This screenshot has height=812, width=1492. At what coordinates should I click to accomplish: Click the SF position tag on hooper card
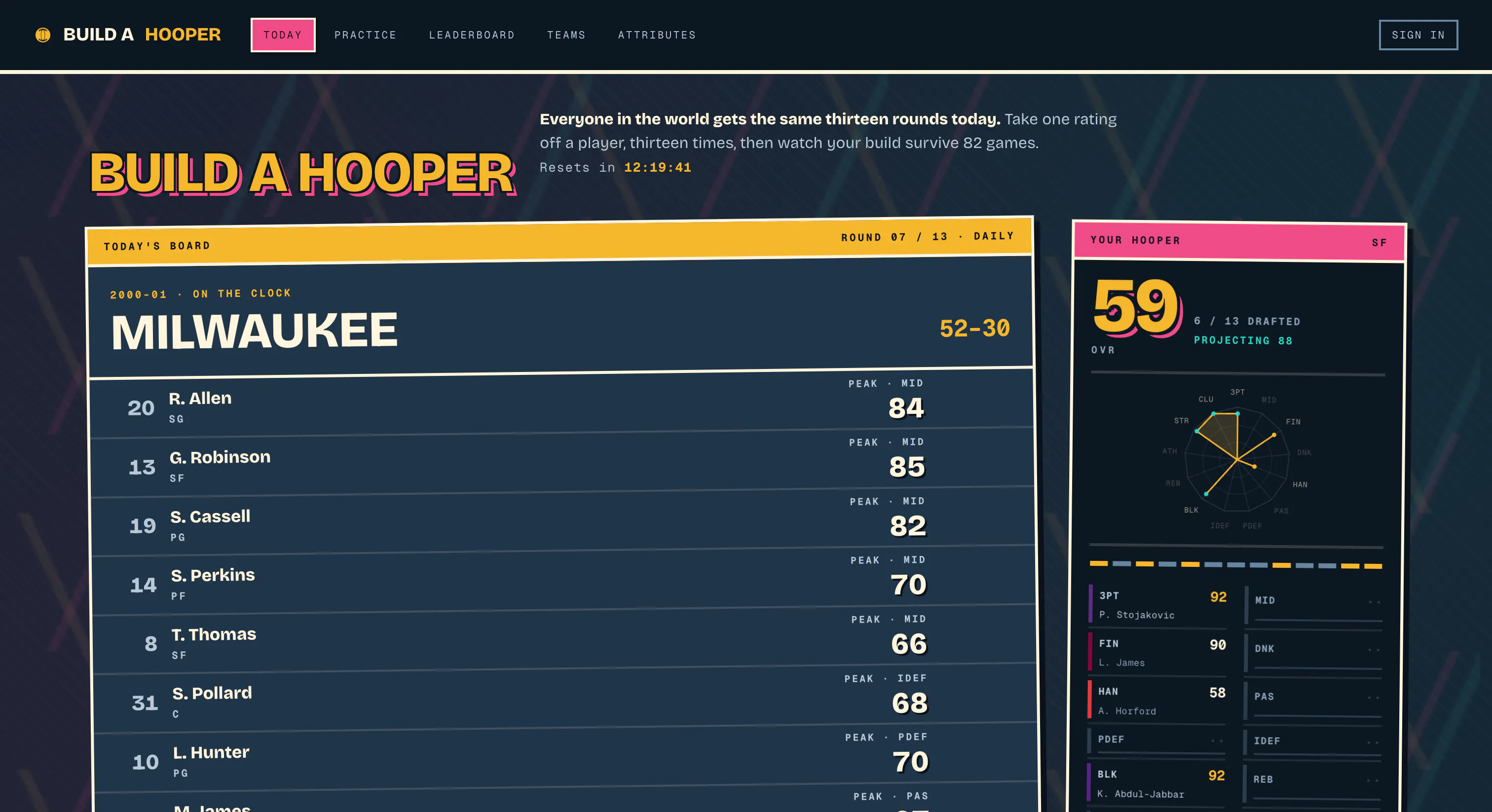pos(1379,243)
